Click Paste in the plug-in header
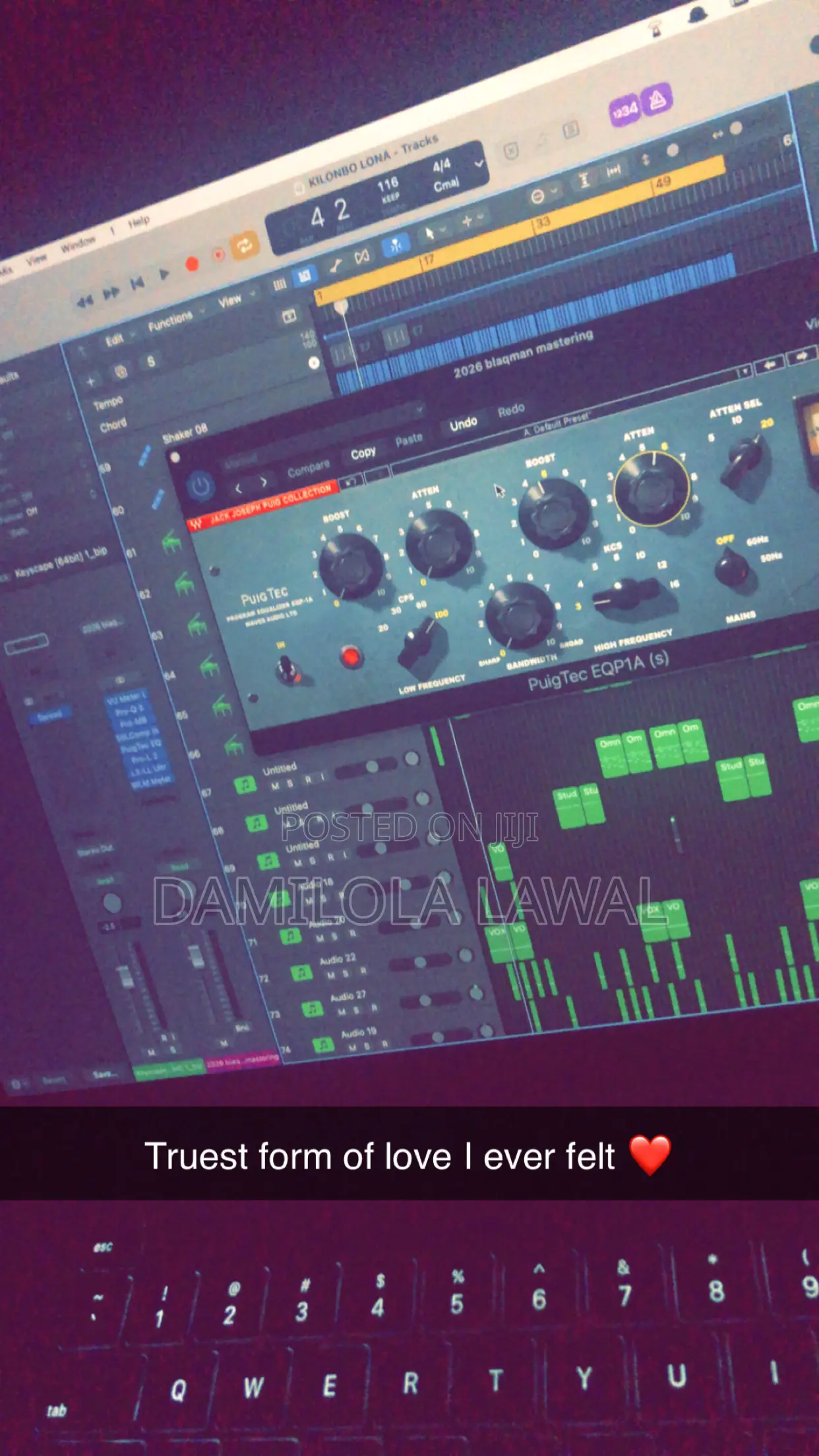The height and width of the screenshot is (1456, 819). tap(409, 439)
